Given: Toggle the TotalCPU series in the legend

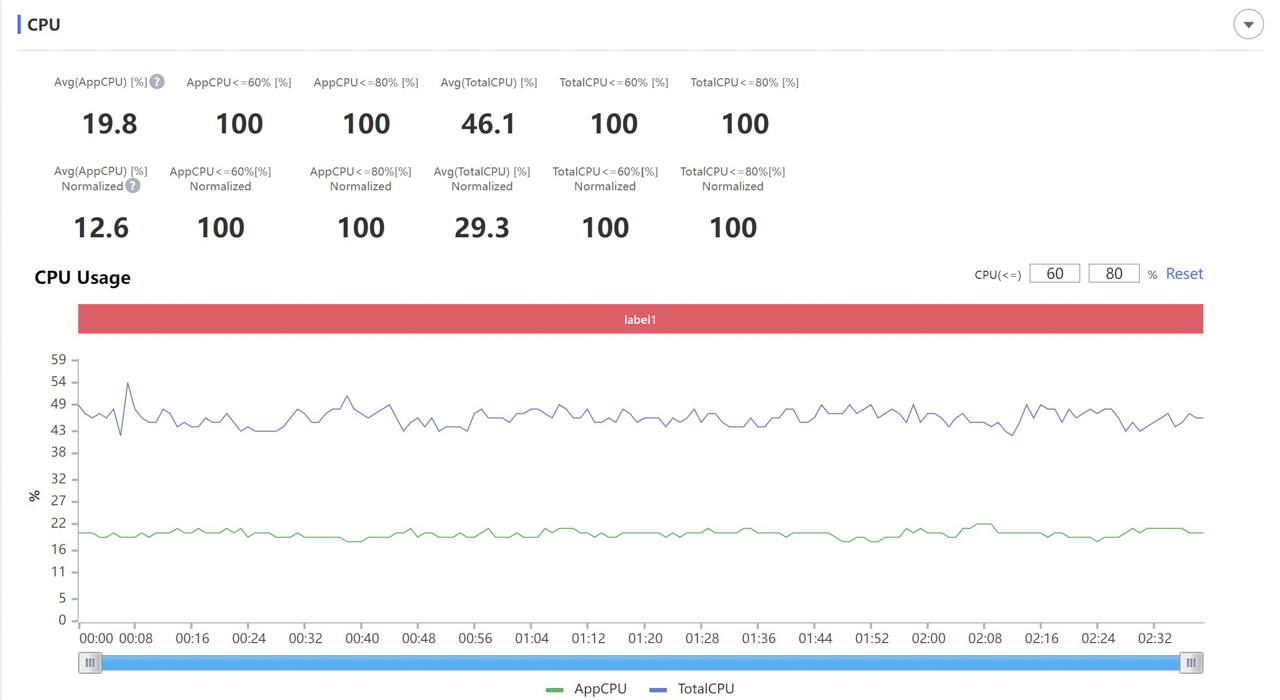Looking at the screenshot, I should click(x=692, y=689).
